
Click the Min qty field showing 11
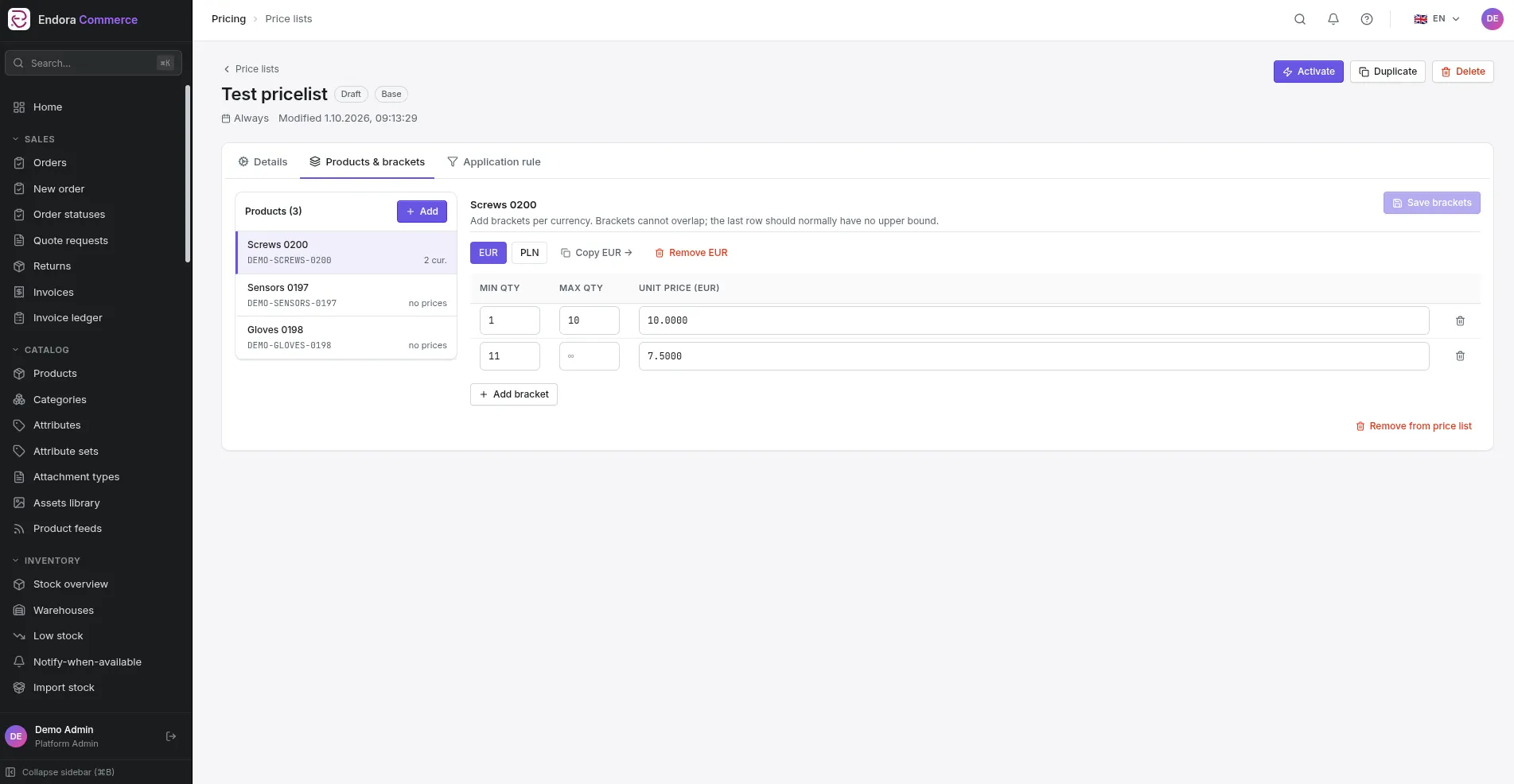[x=510, y=356]
